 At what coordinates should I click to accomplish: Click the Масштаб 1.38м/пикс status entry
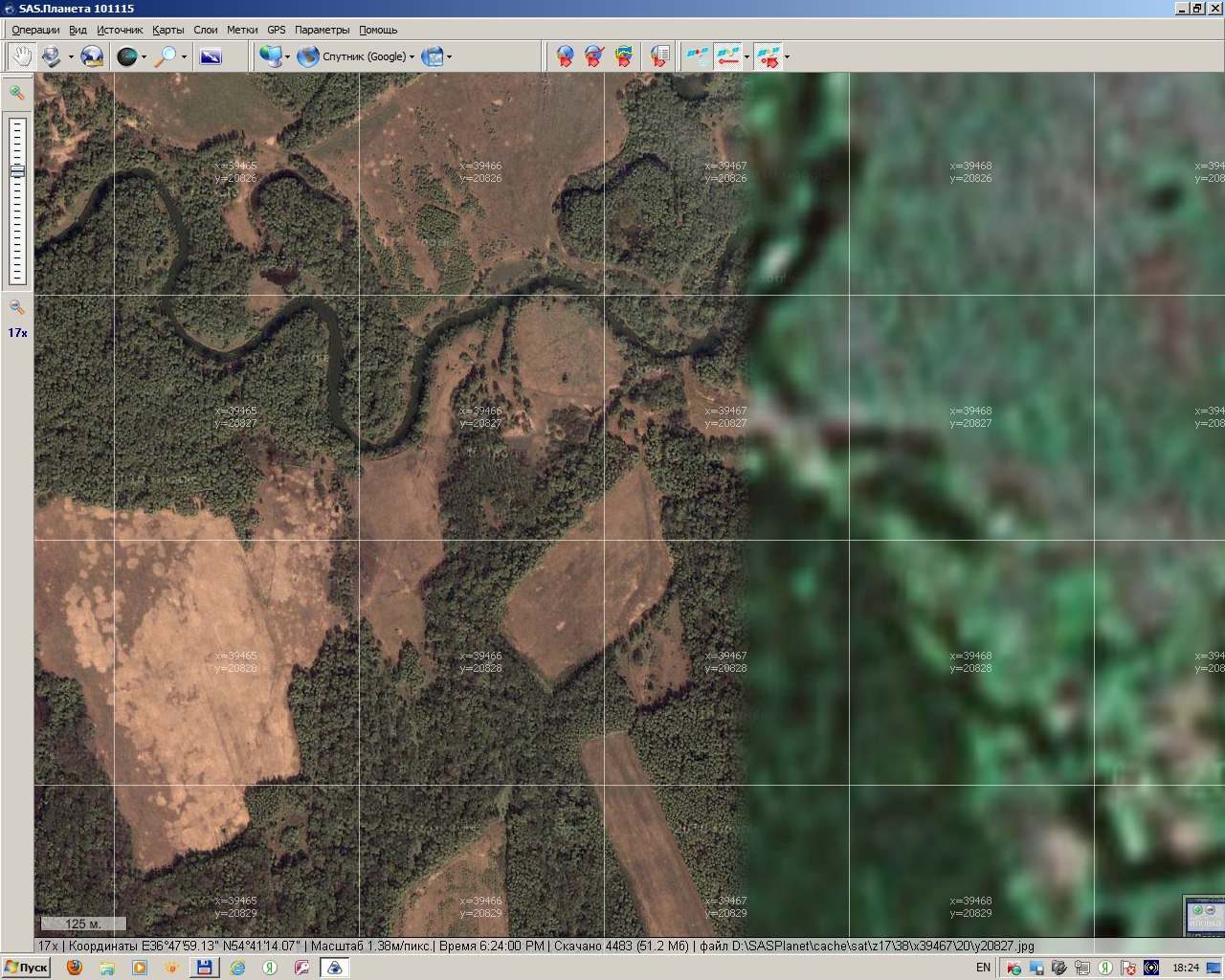click(372, 946)
